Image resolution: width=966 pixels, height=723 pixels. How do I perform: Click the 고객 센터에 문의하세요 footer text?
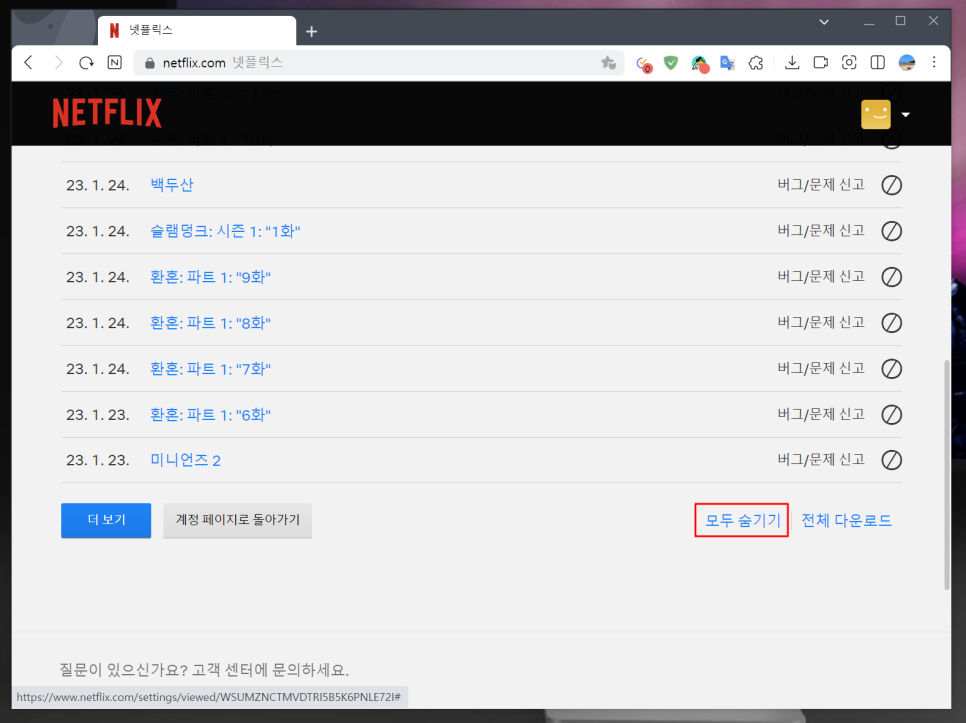[270, 669]
